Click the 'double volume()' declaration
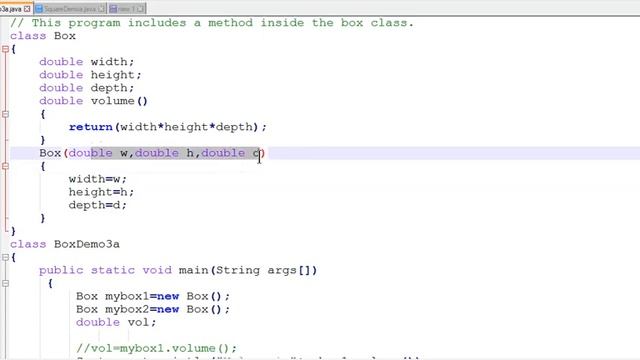The width and height of the screenshot is (640, 360). pos(93,101)
